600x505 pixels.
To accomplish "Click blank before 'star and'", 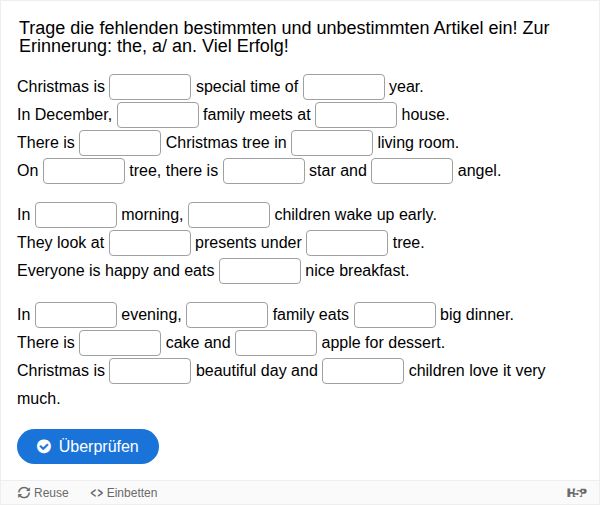I will pyautogui.click(x=264, y=171).
